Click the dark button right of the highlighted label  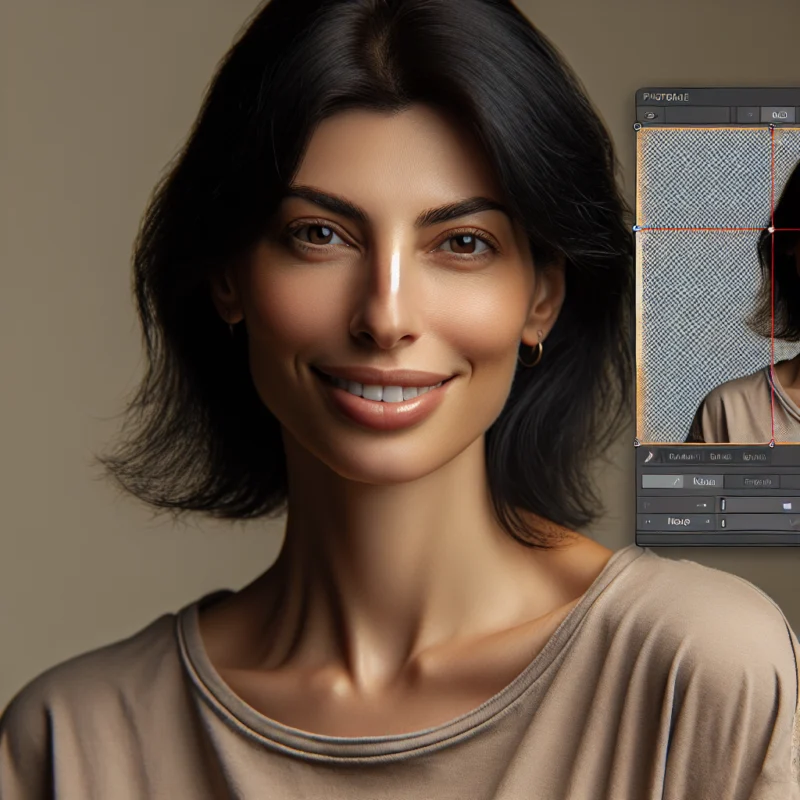tap(757, 481)
